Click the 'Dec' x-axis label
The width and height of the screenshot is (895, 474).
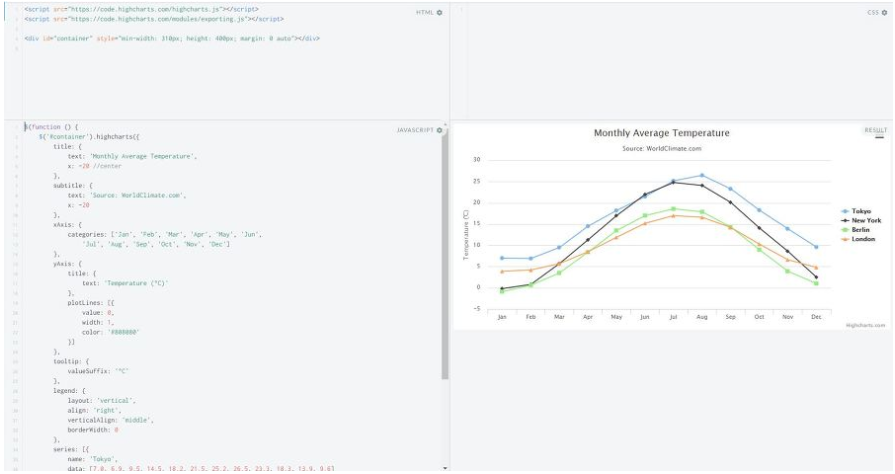pyautogui.click(x=816, y=317)
